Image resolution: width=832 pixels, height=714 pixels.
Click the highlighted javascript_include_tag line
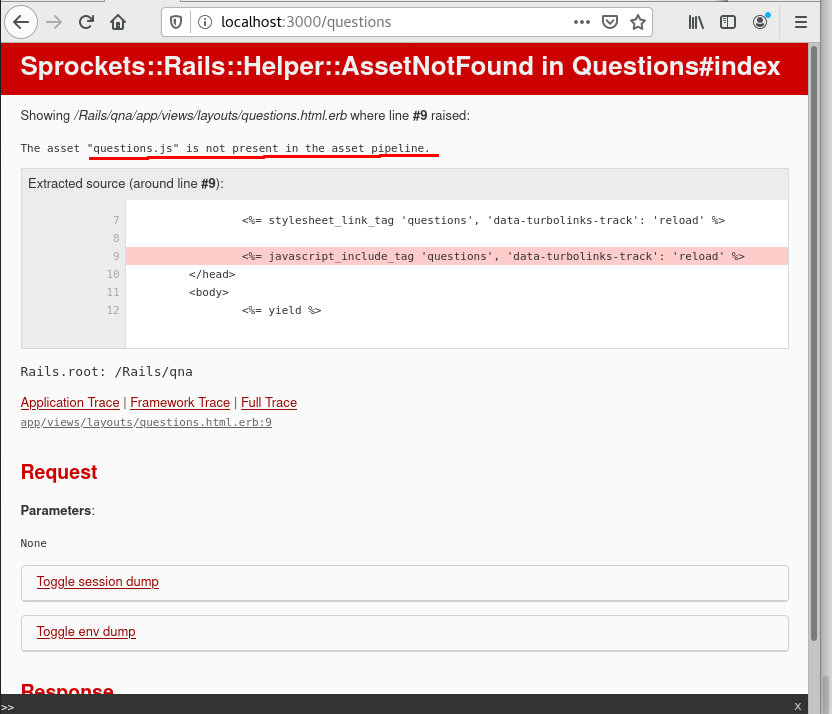(x=456, y=256)
